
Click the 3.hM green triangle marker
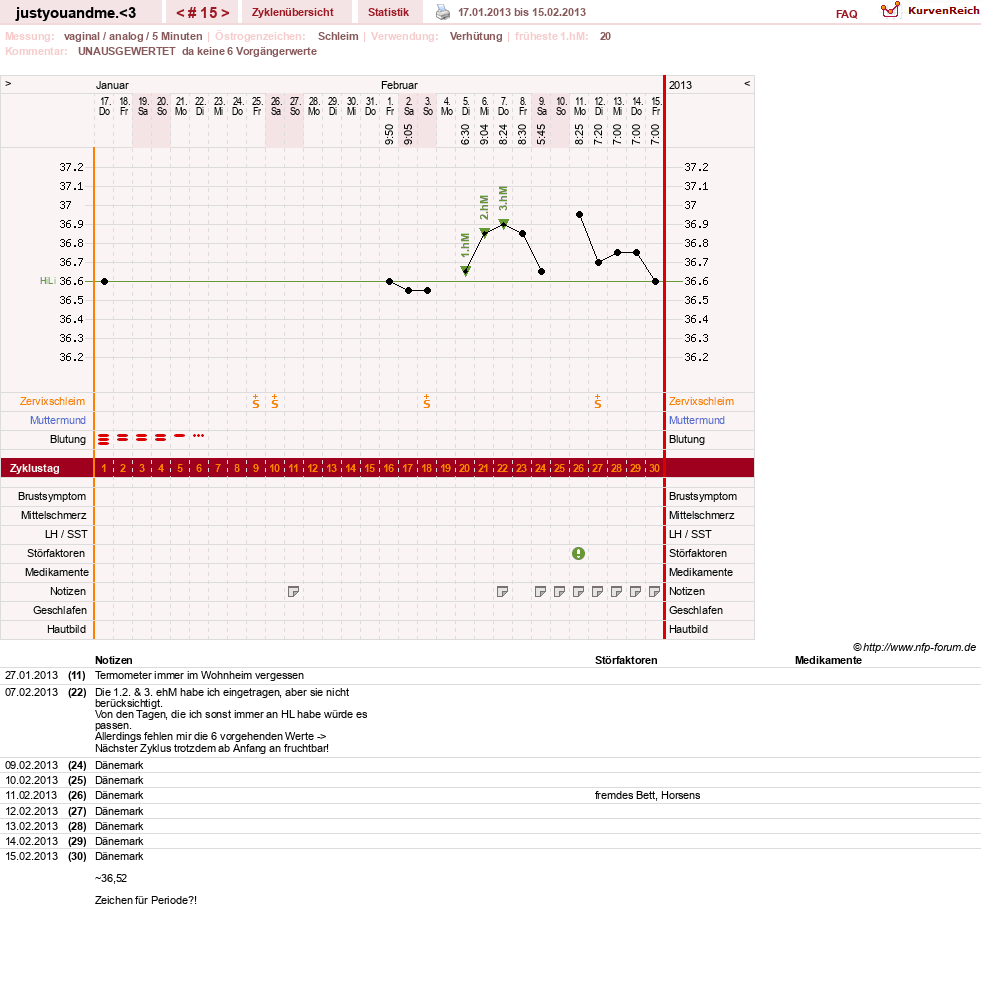(x=503, y=222)
